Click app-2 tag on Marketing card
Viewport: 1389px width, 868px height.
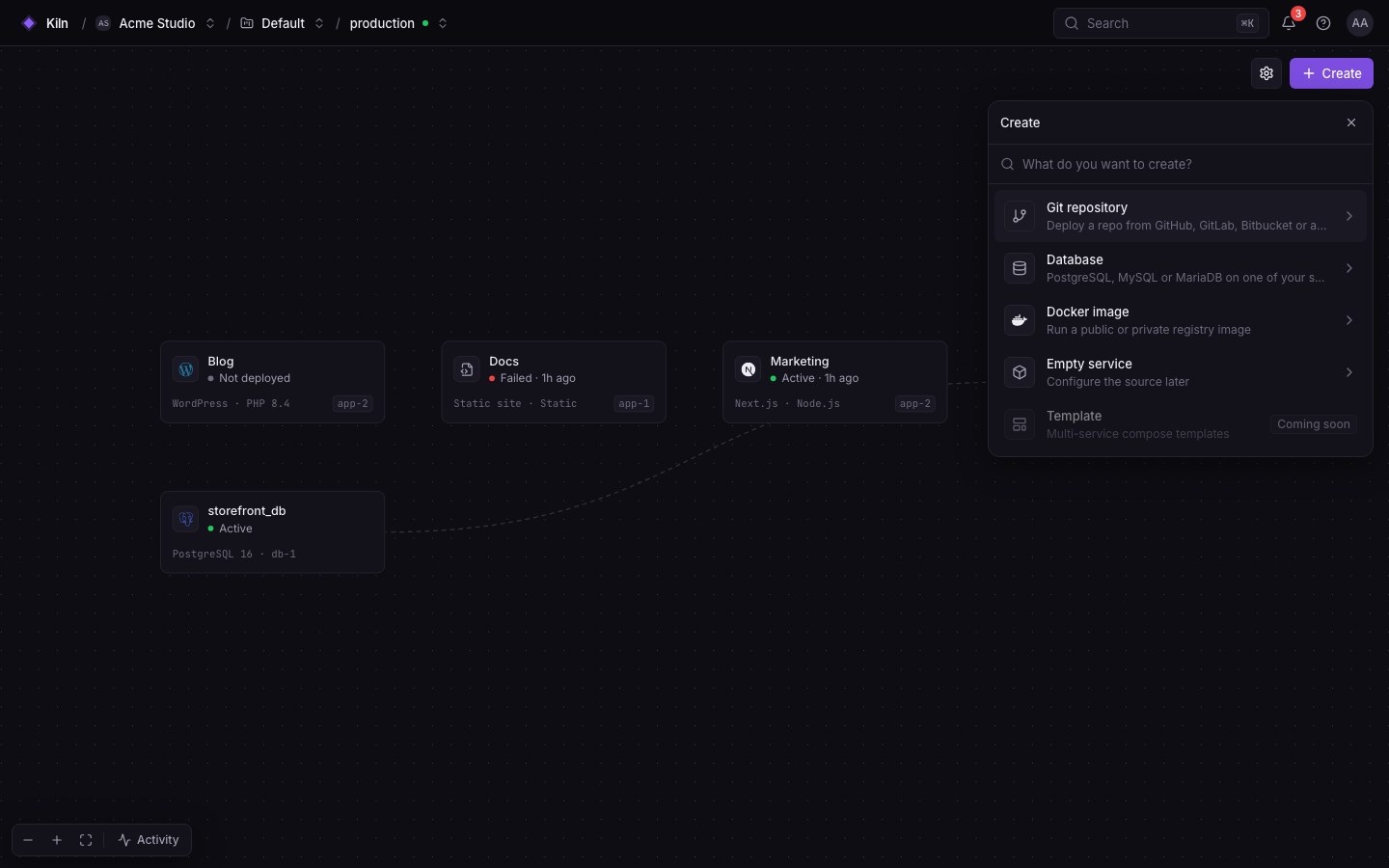pyautogui.click(x=915, y=404)
